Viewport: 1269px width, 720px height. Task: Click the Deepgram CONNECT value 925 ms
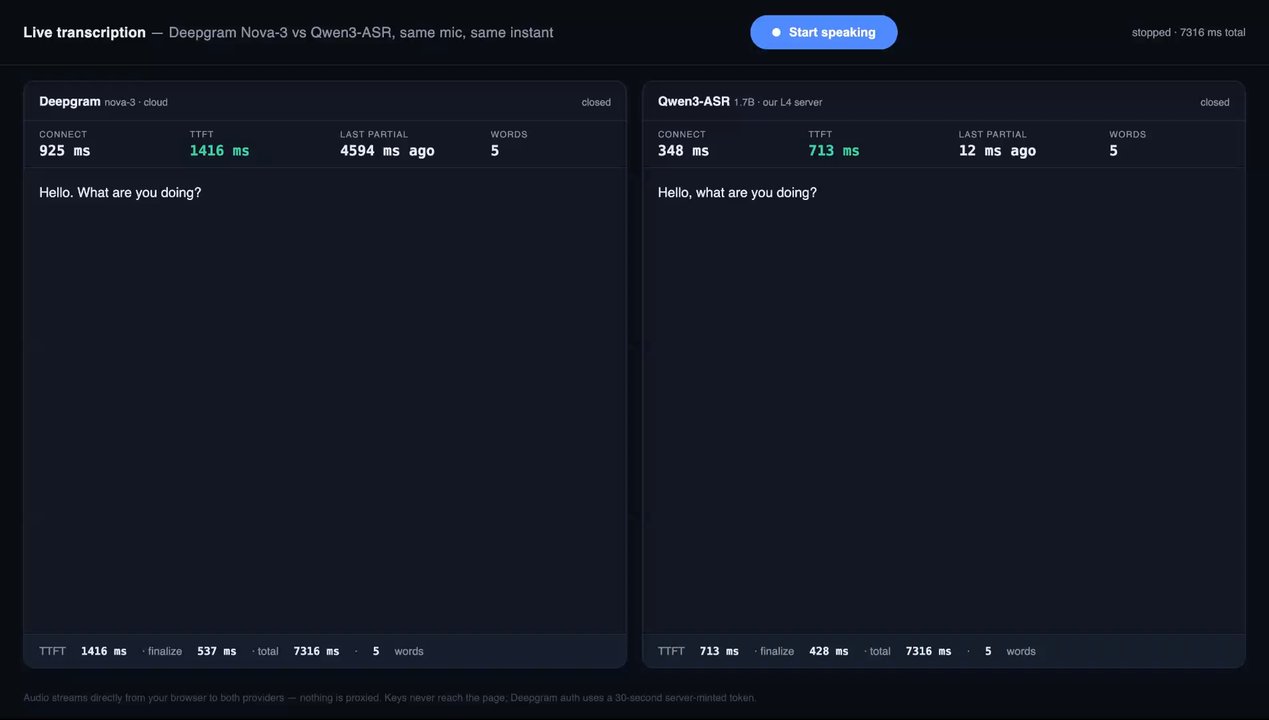[64, 150]
